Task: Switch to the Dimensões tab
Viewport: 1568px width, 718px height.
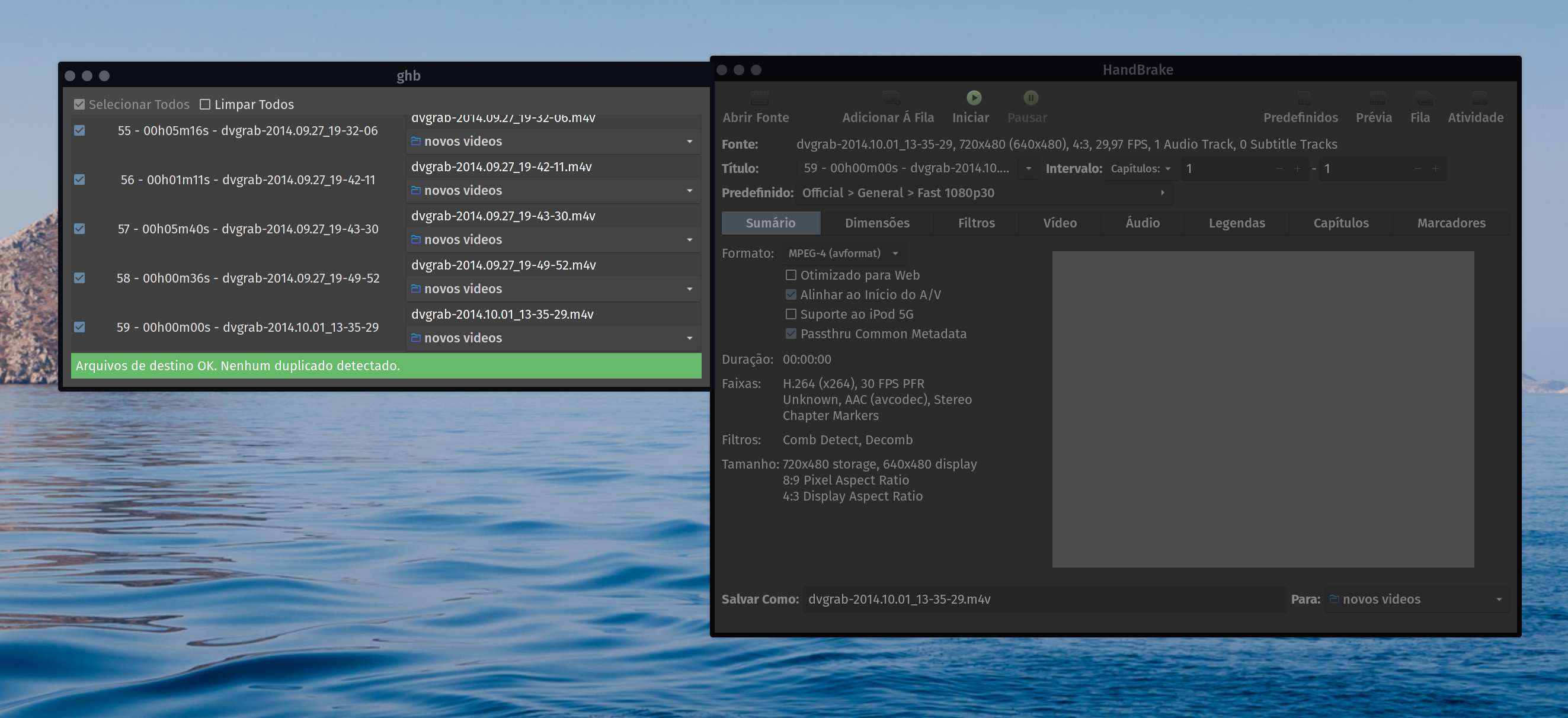Action: (877, 223)
